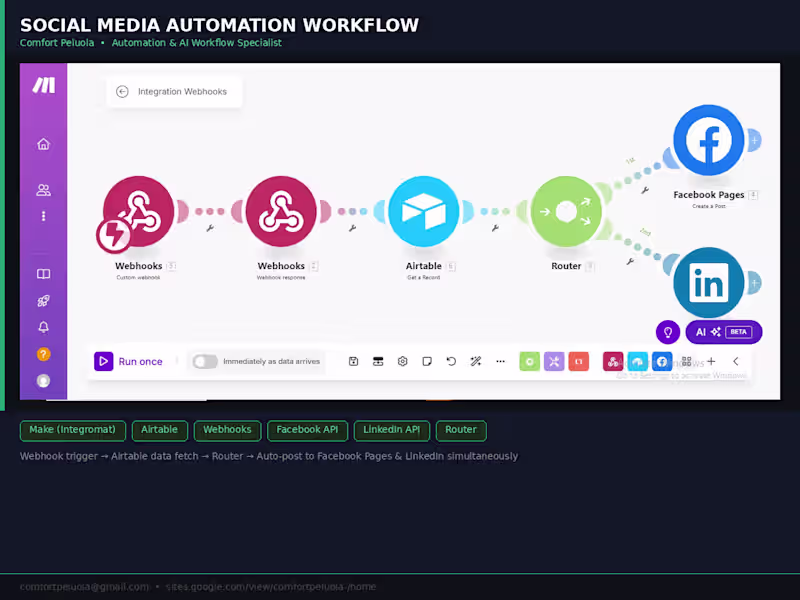This screenshot has width=800, height=600.
Task: Open the blue Airtable favorite in toolbar
Action: pos(637,361)
